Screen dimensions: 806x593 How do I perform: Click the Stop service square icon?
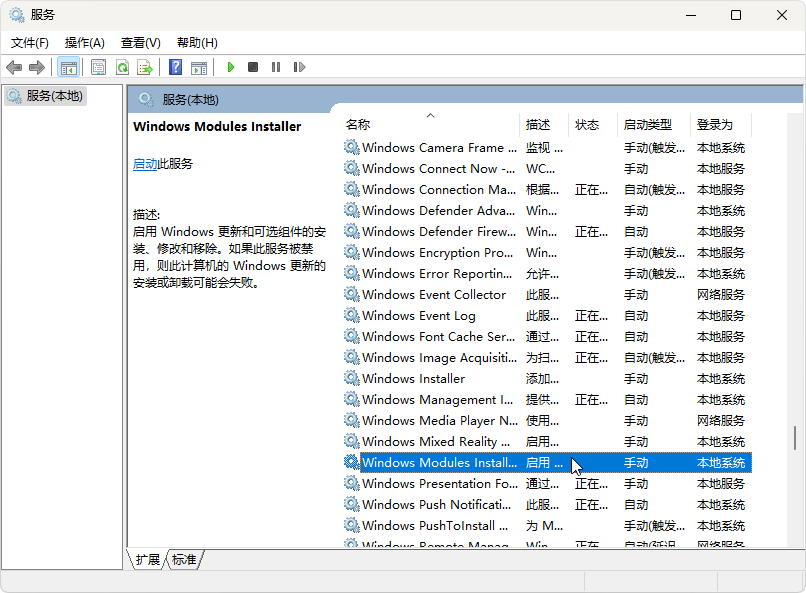coord(253,67)
